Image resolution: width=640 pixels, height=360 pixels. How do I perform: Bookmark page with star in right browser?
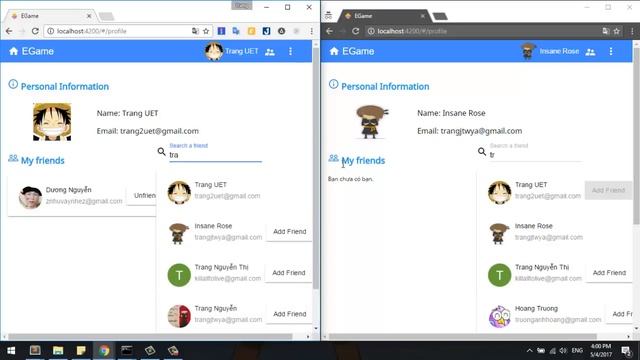click(x=616, y=31)
